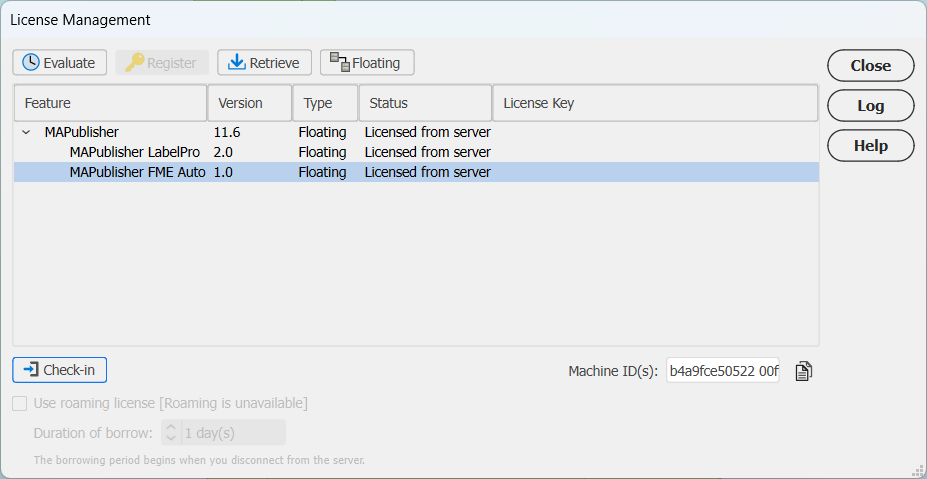Toggle the Use roaming license checkbox
This screenshot has height=479, width=927.
[20, 404]
